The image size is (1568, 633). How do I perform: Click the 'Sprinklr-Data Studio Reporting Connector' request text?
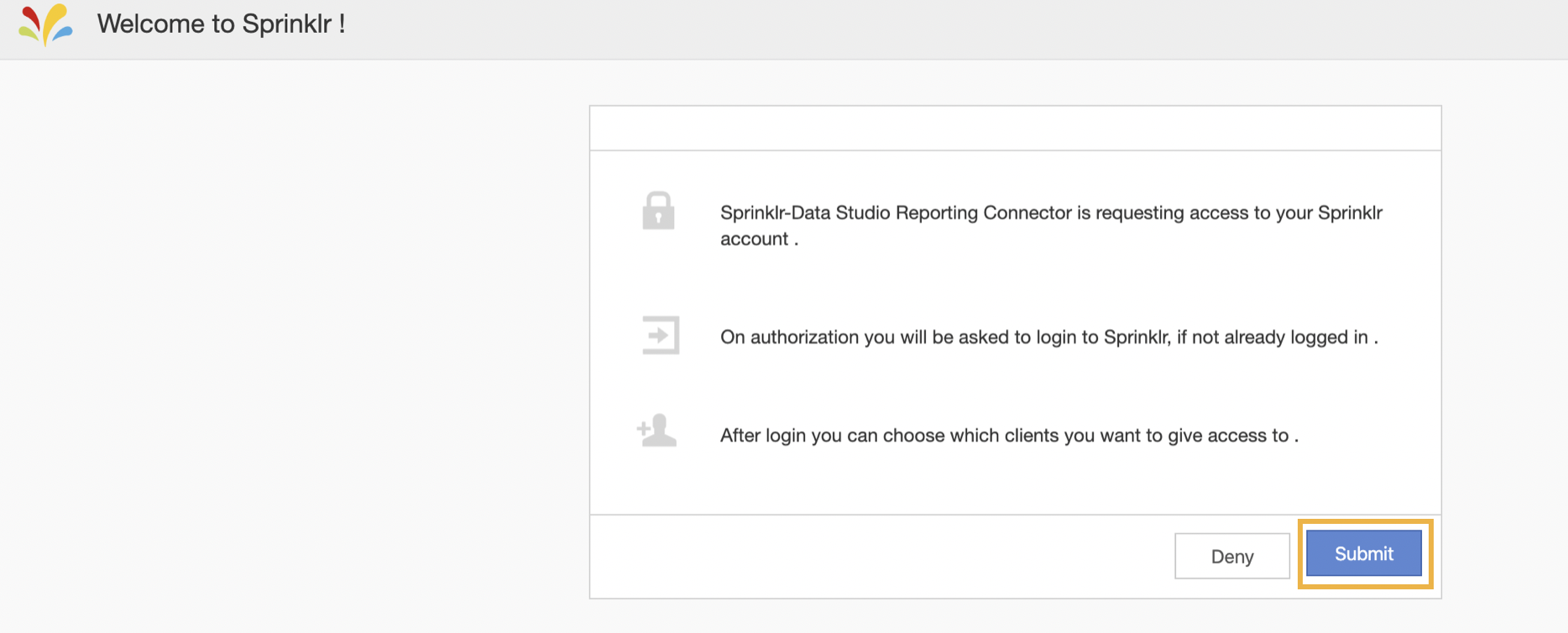tap(1051, 225)
